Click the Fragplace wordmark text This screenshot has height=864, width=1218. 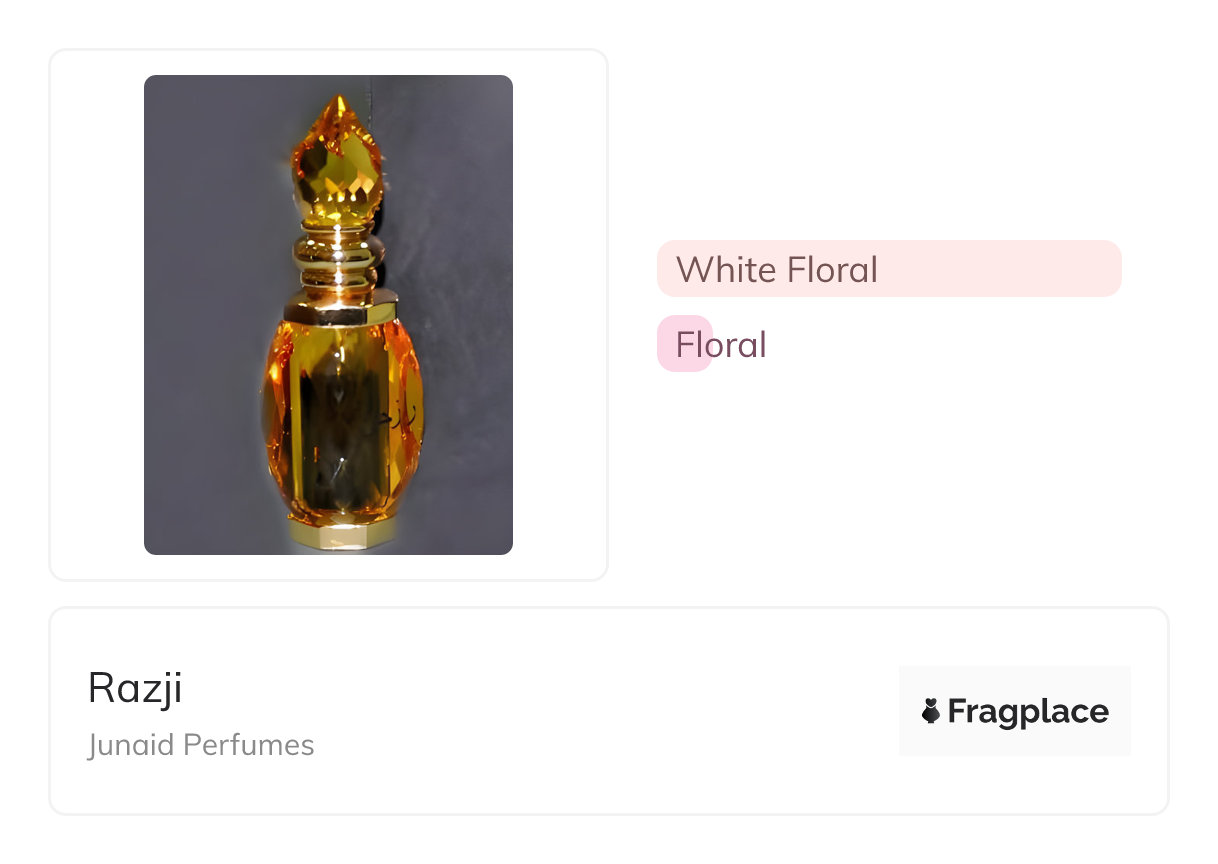pos(1028,711)
